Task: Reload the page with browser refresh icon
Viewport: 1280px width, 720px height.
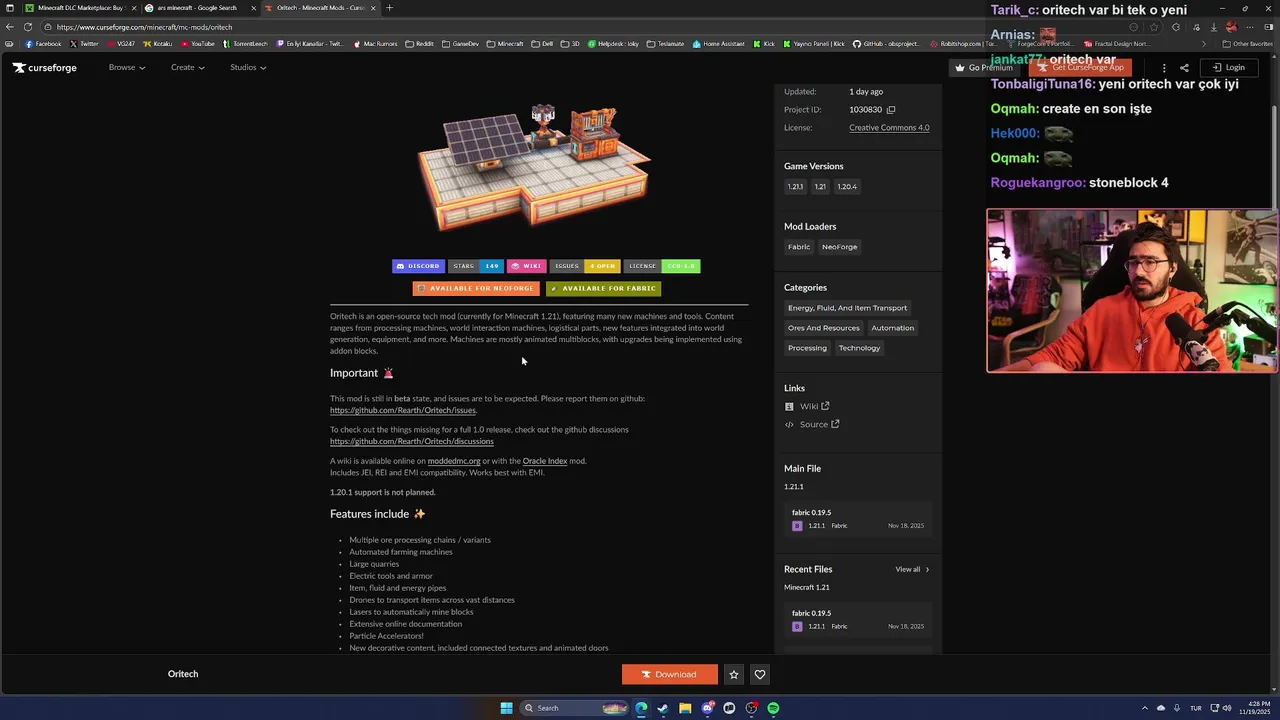Action: click(27, 27)
